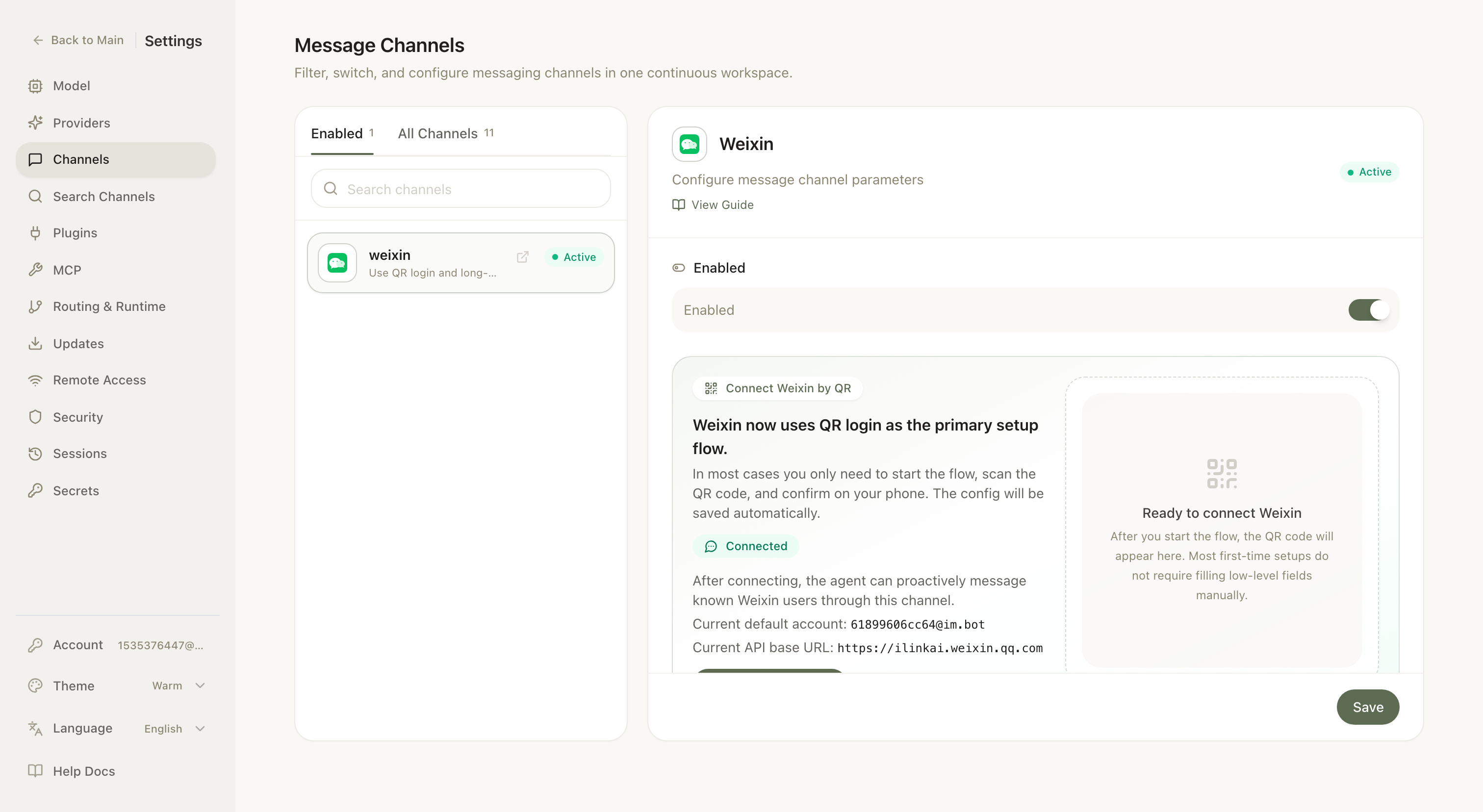Viewport: 1483px width, 812px height.
Task: Open Help Docs from the sidebar
Action: point(83,770)
